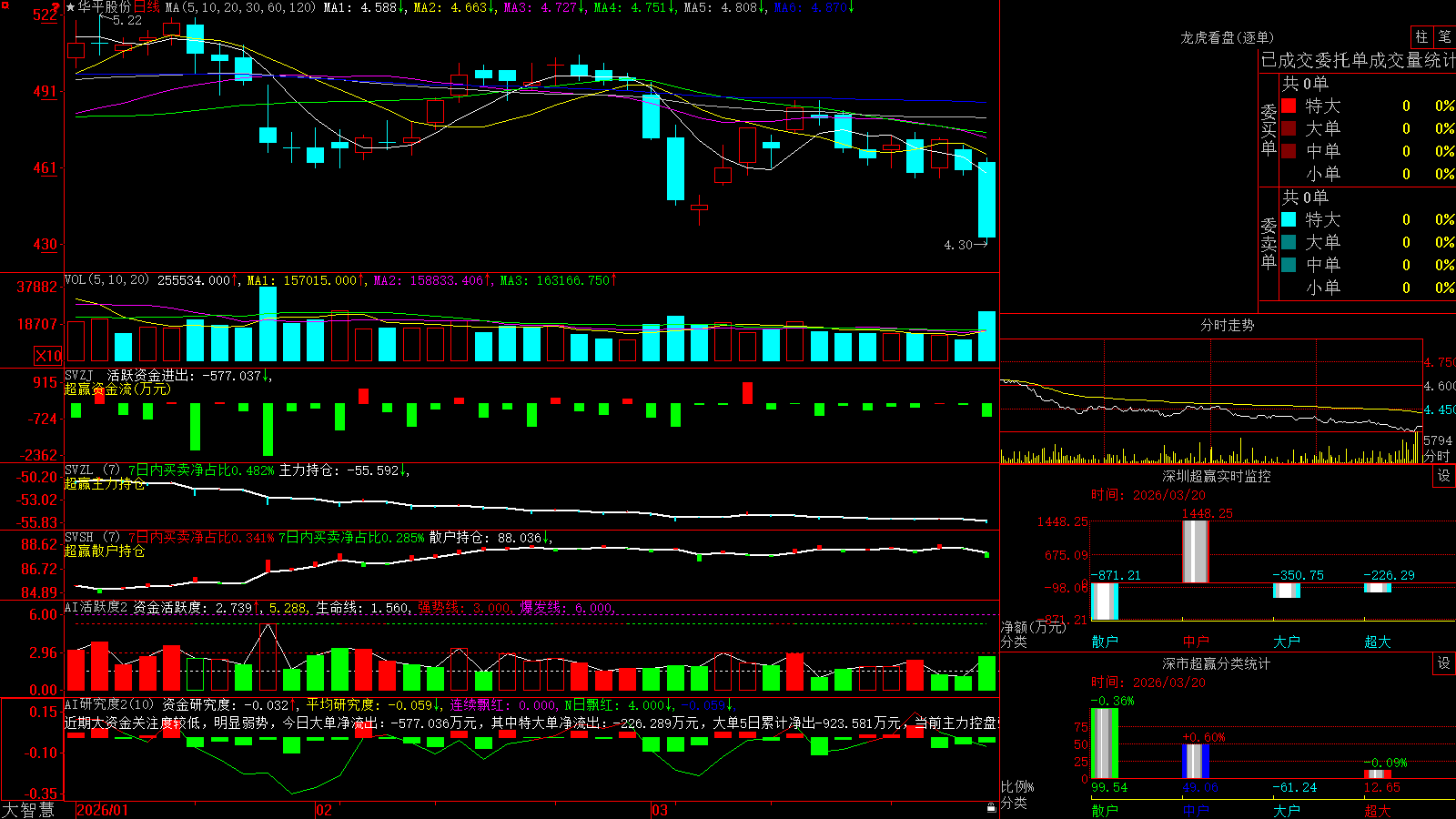Screen dimensions: 1456x819
Task: Click the 大智慧 logo at bottom-left
Action: click(28, 810)
